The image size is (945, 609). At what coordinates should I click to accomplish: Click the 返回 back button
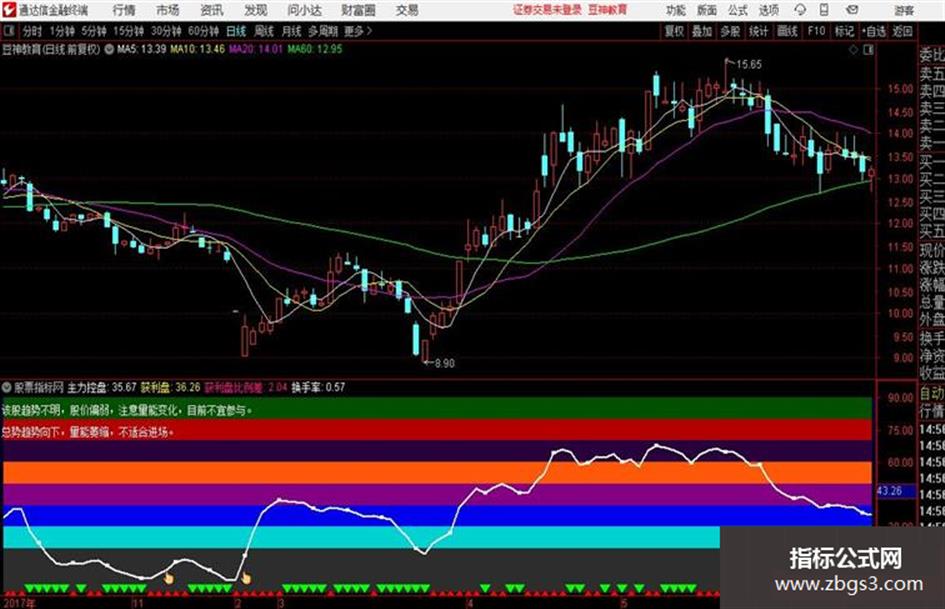pyautogui.click(x=903, y=31)
